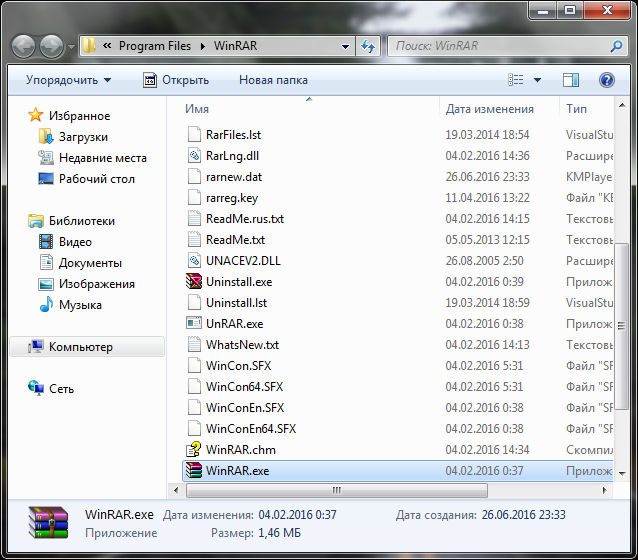The width and height of the screenshot is (638, 560).
Task: Click horizontal scrollbar left arrow
Action: pyautogui.click(x=176, y=490)
